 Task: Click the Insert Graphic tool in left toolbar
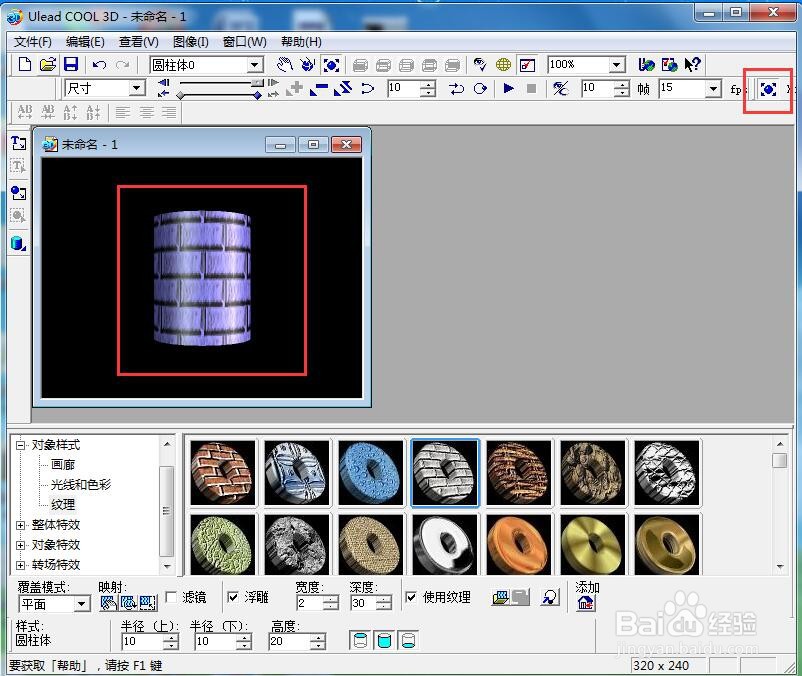[19, 193]
